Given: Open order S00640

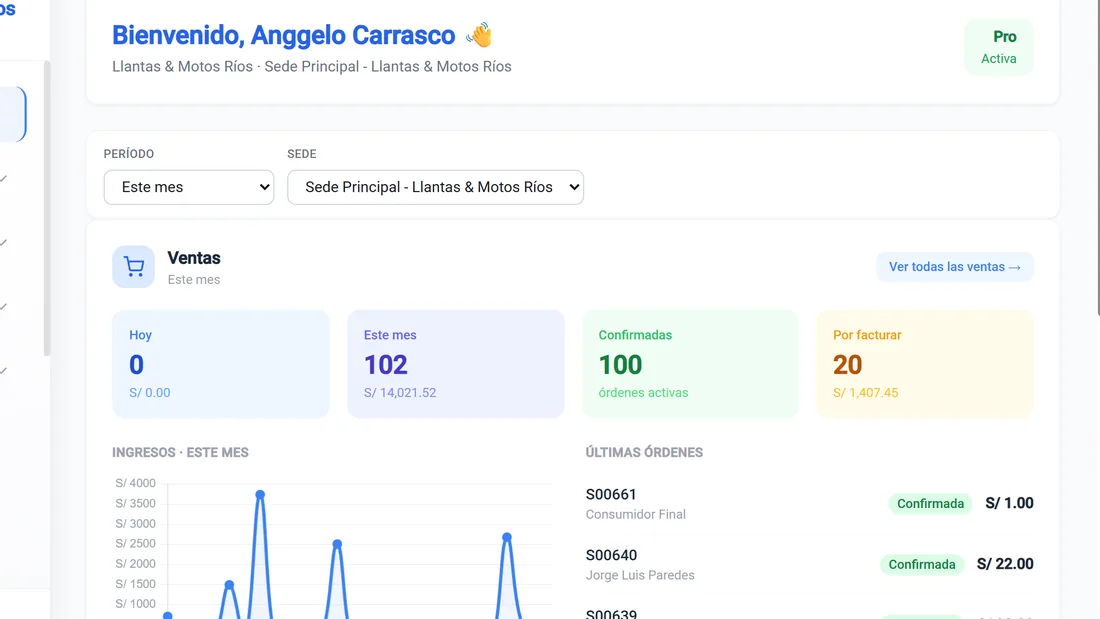Looking at the screenshot, I should point(612,555).
